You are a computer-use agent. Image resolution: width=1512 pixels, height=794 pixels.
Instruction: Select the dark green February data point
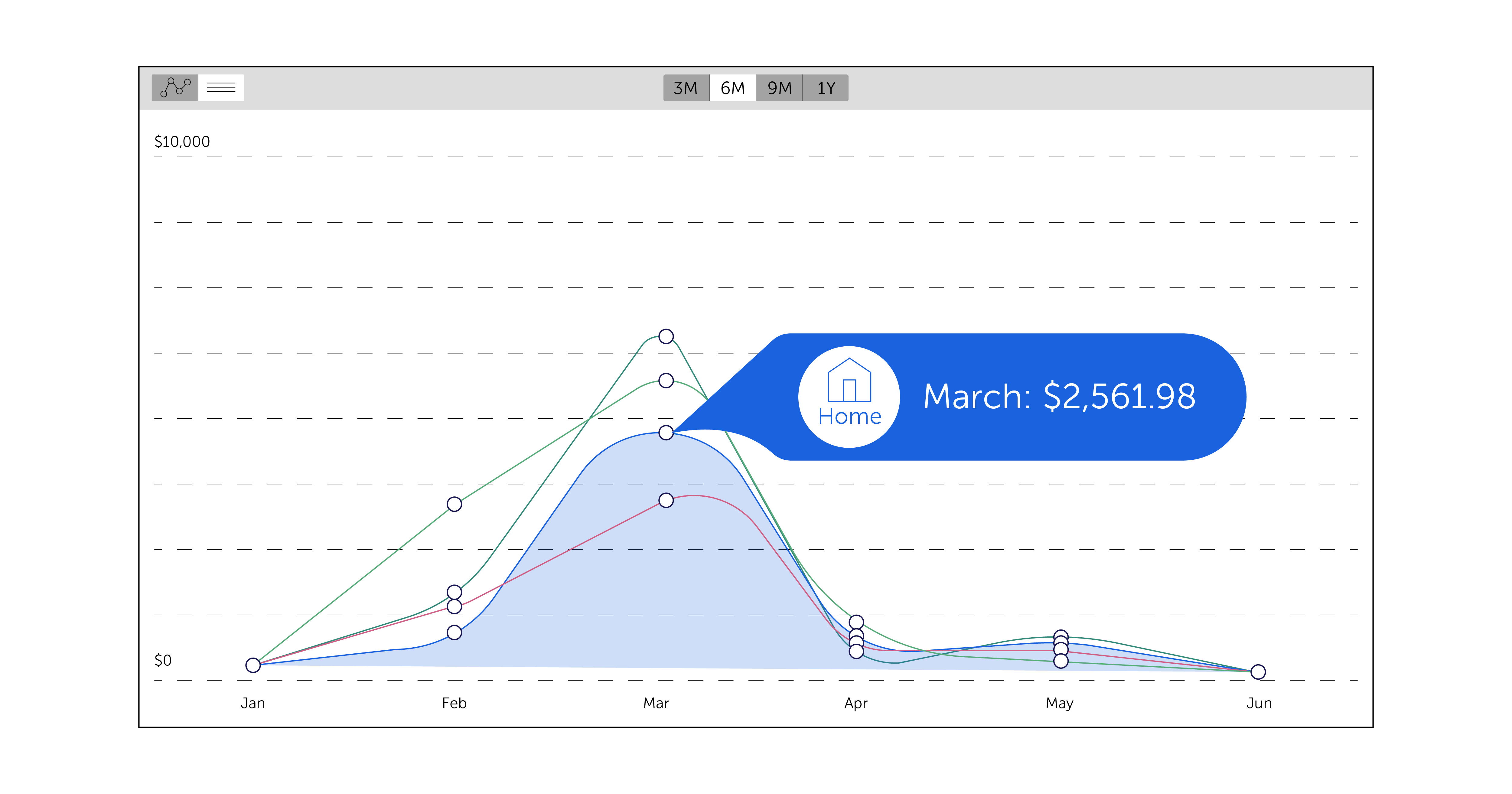click(454, 592)
